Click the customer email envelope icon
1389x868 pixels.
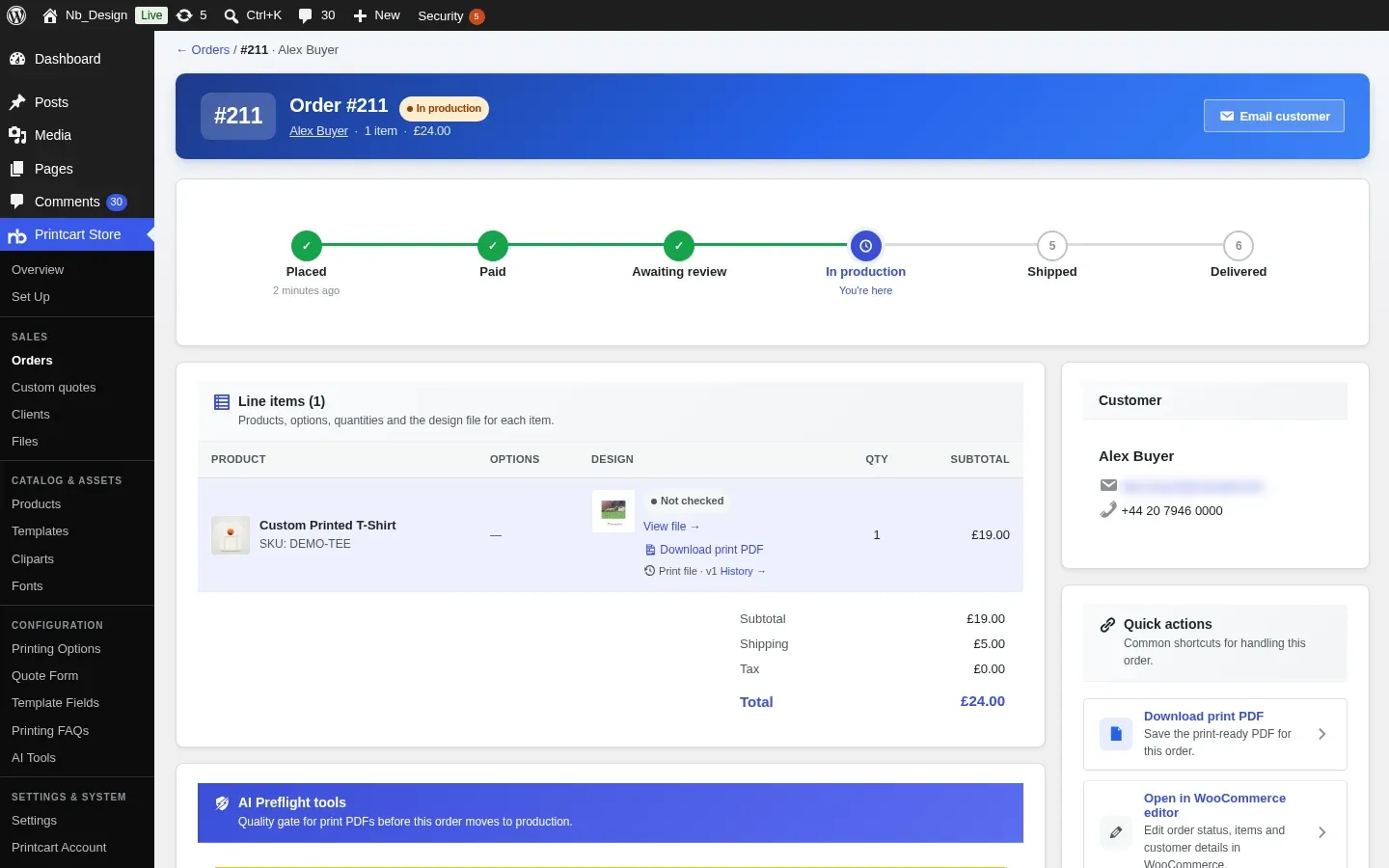point(1108,485)
